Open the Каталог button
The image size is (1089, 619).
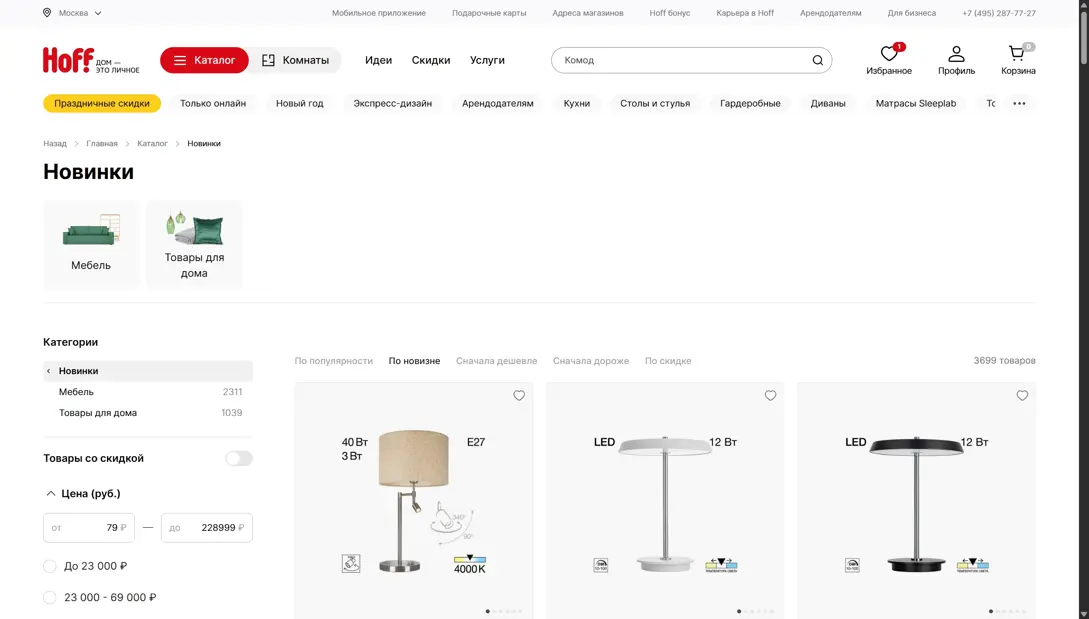pos(204,60)
